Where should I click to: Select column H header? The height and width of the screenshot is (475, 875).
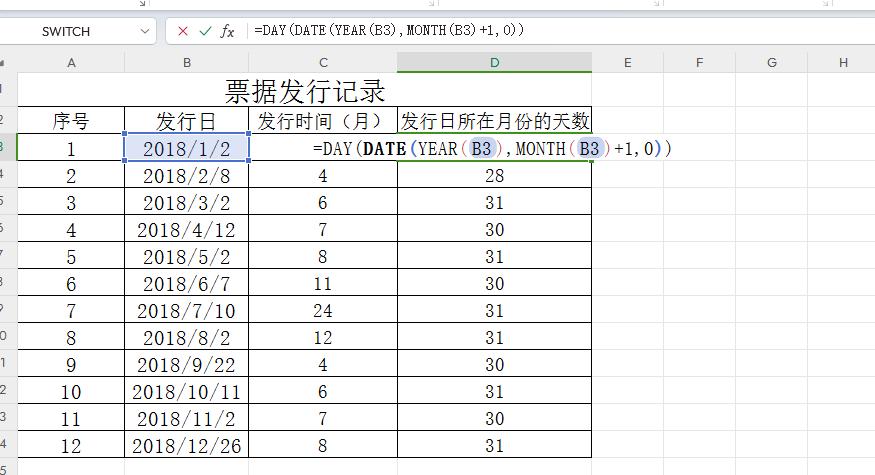[x=843, y=63]
